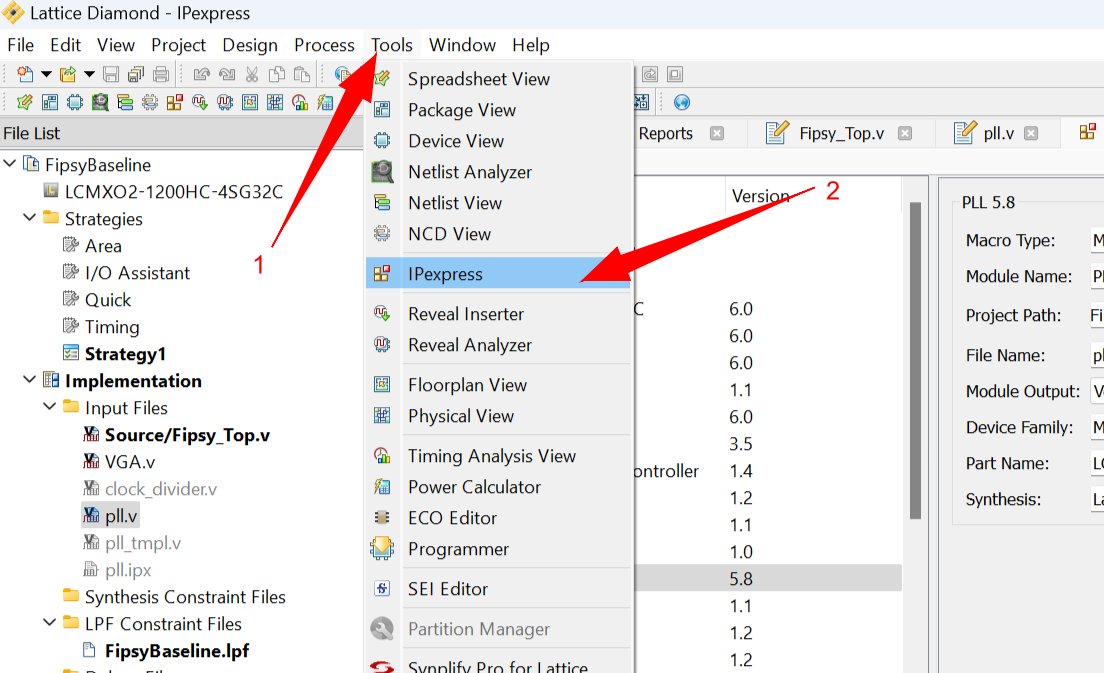Close the Reports tab
1104x673 pixels.
[717, 133]
